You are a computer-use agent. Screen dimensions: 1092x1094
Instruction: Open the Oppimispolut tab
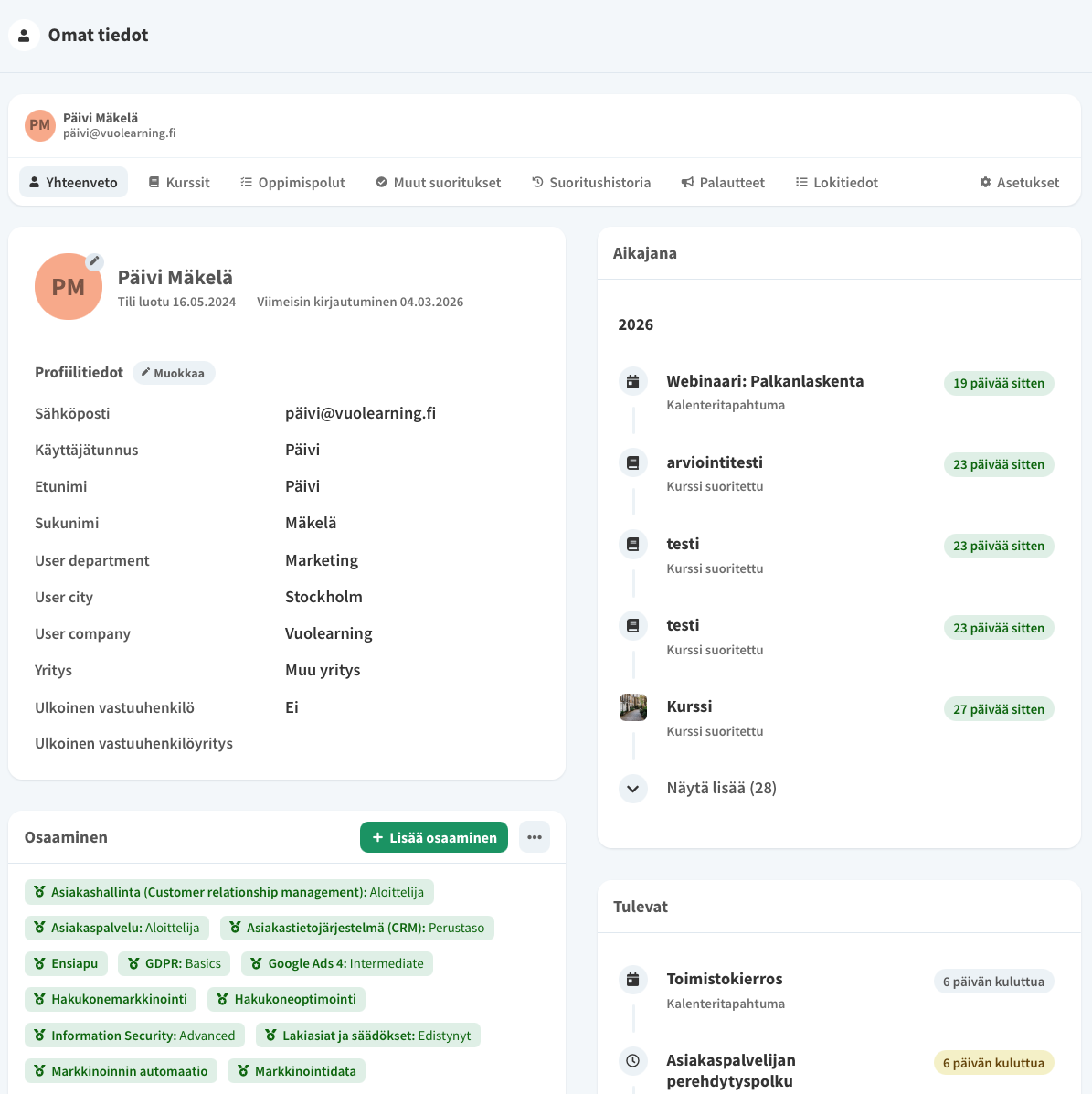292,182
